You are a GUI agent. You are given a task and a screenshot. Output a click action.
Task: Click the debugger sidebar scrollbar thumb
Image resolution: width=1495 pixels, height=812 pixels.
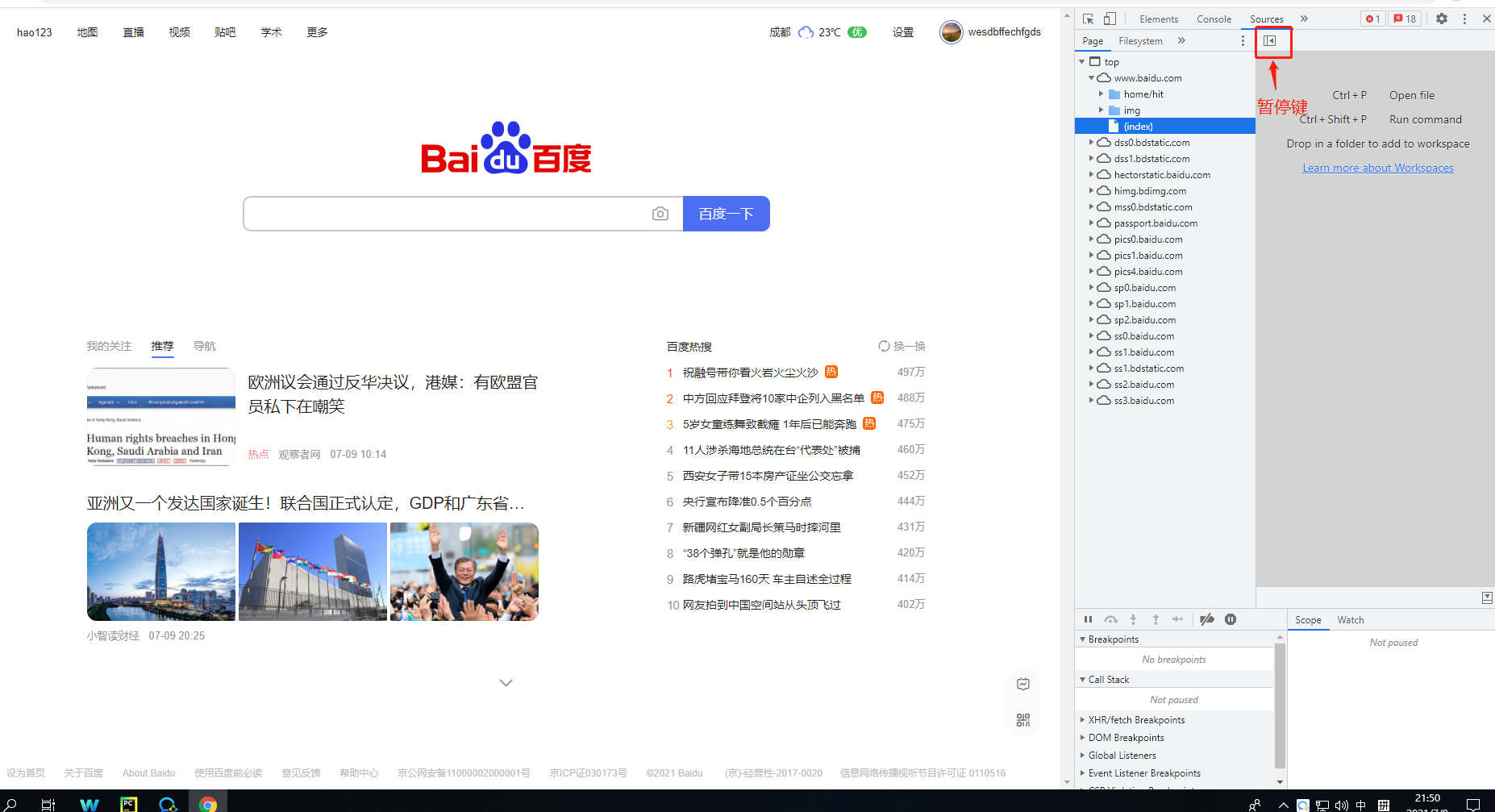pyautogui.click(x=1280, y=706)
